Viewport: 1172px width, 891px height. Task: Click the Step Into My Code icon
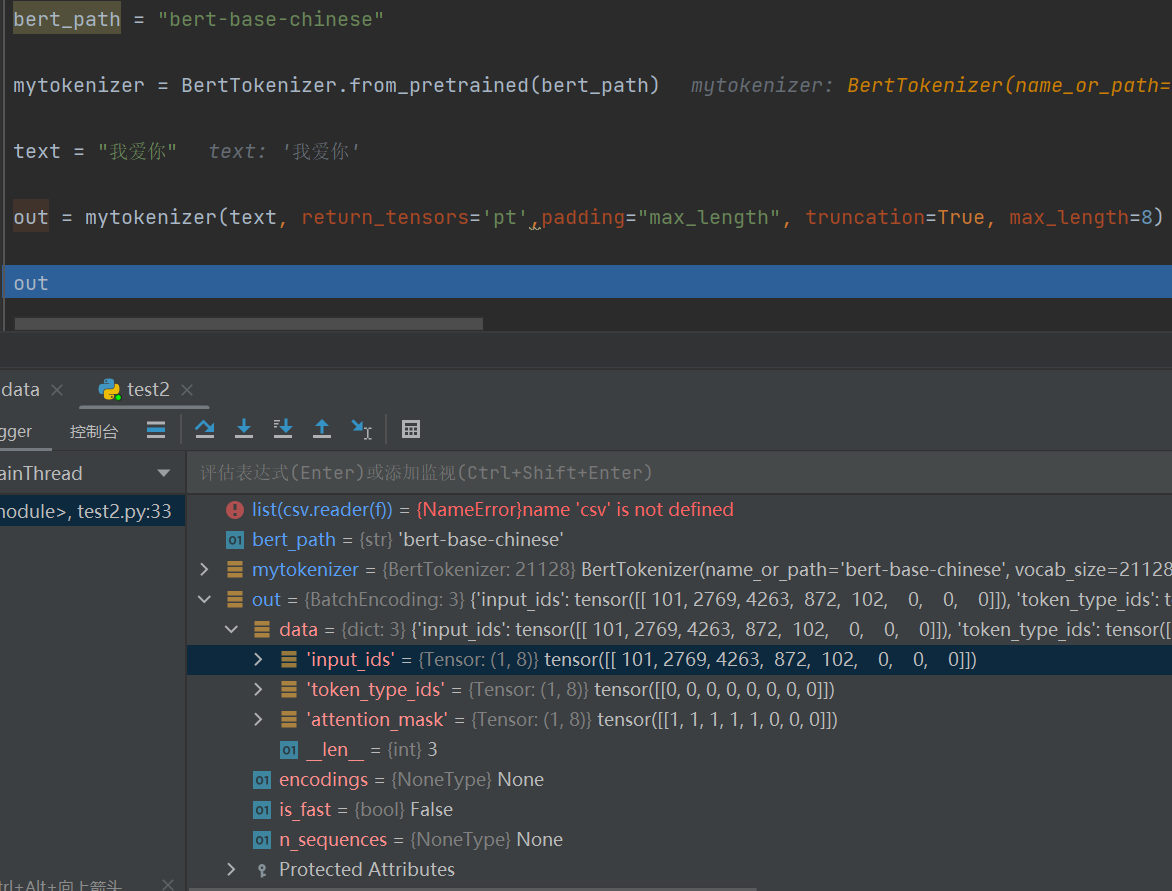coord(283,429)
